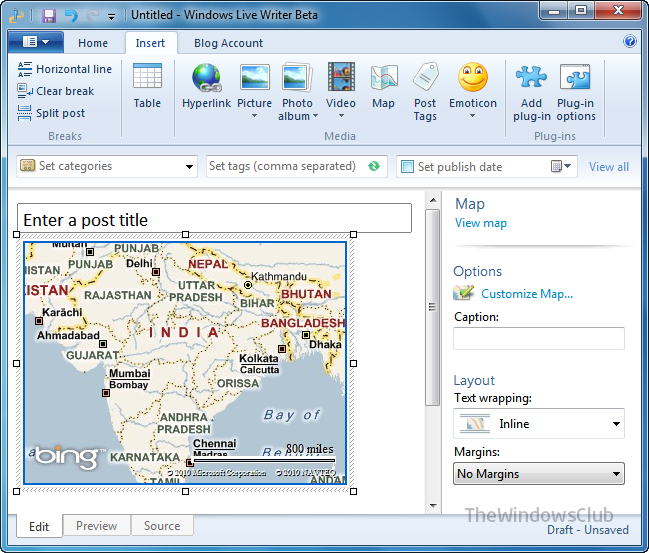Click the scroll down arrow of editor
649x553 pixels.
[433, 505]
